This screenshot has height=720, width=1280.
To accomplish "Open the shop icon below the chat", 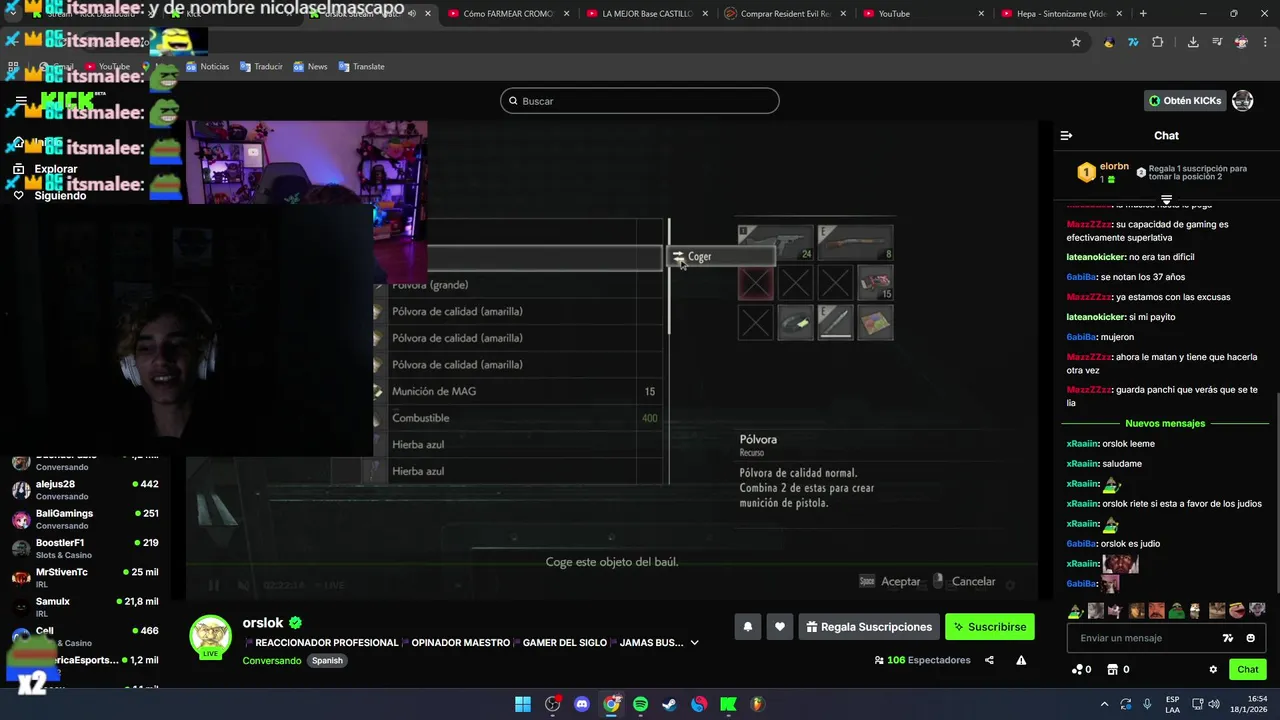I will tap(1118, 670).
